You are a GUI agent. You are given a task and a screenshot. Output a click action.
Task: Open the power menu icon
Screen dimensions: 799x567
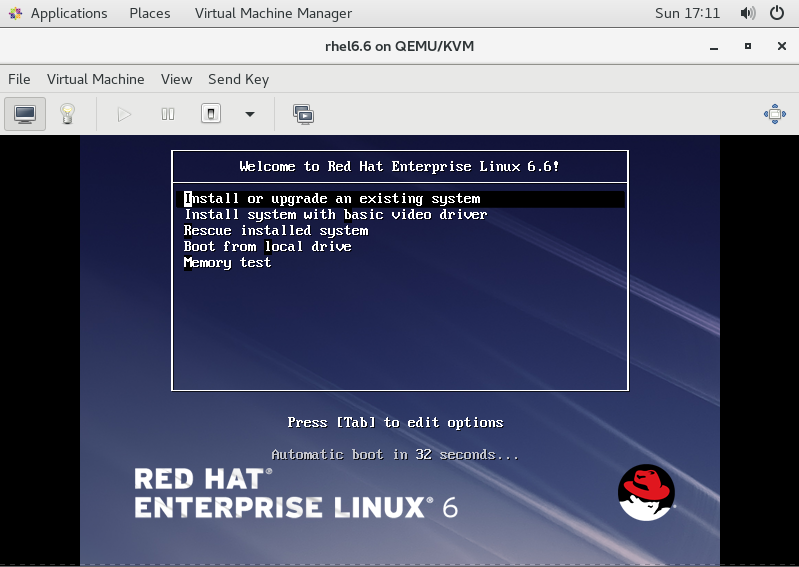click(x=777, y=13)
